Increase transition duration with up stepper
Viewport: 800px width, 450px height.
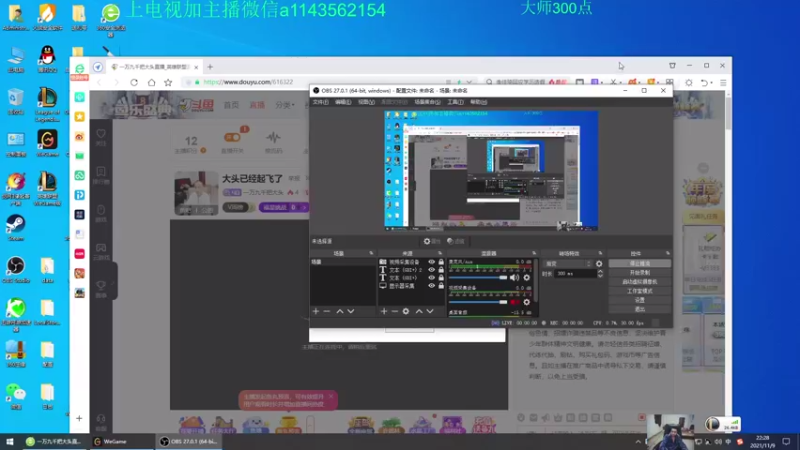coord(600,271)
